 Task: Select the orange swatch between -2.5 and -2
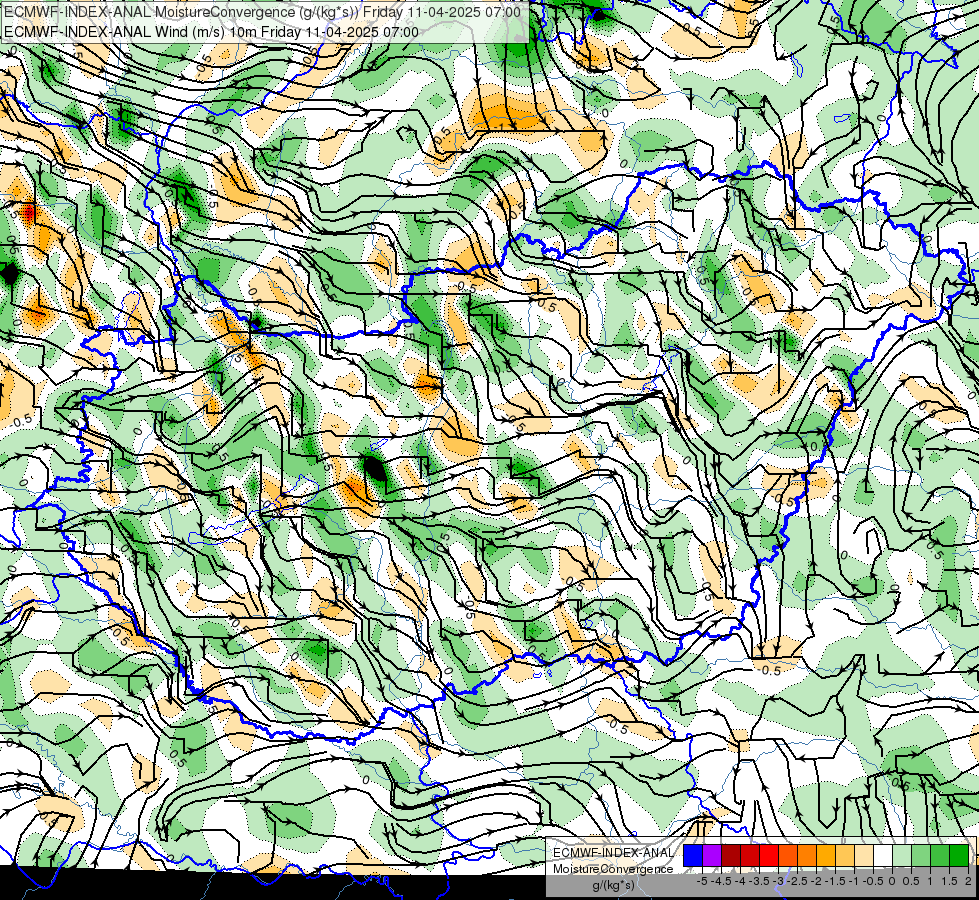point(807,856)
